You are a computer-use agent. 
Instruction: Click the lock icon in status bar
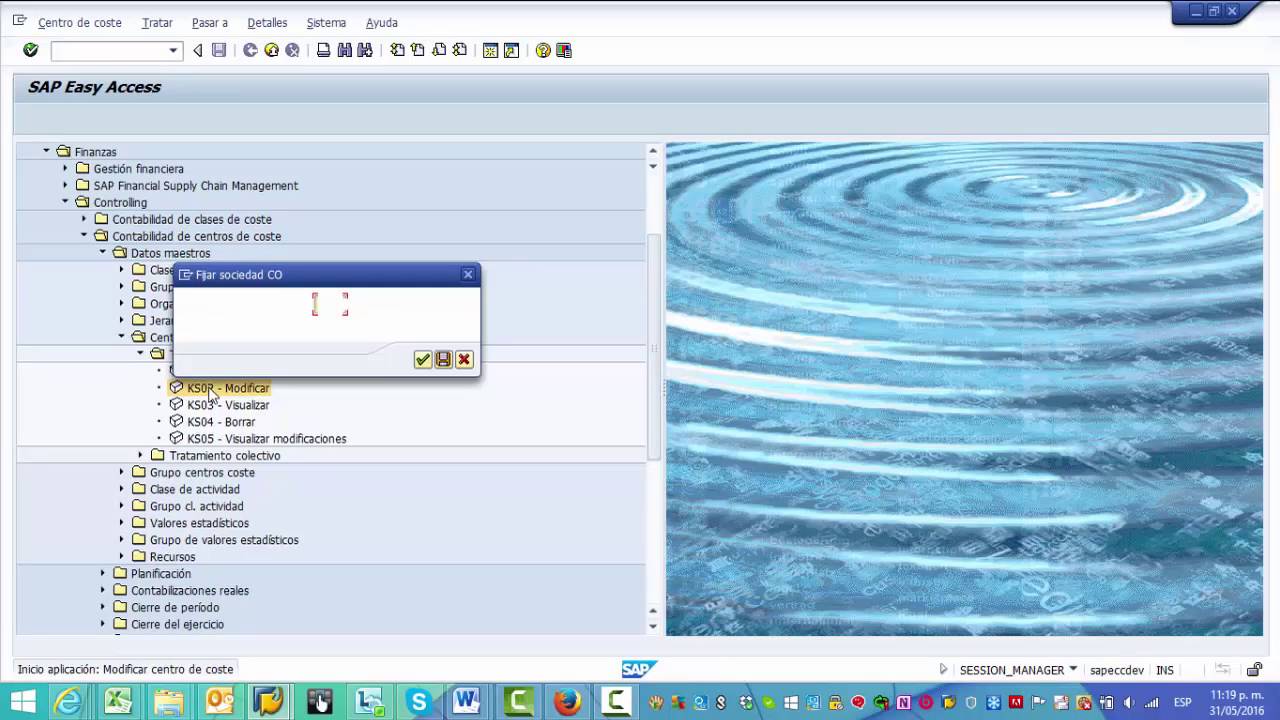(x=1254, y=669)
